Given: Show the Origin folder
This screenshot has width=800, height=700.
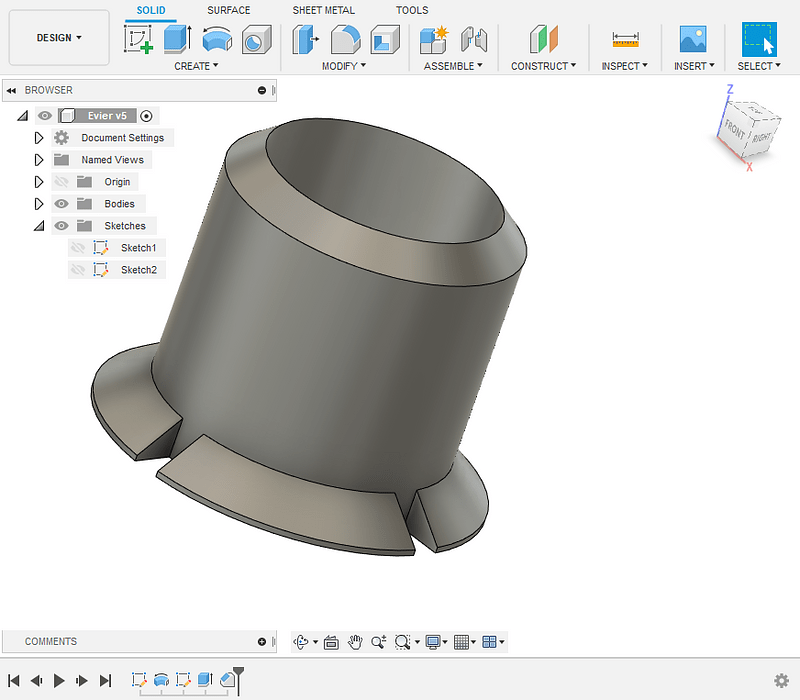Looking at the screenshot, I should (x=61, y=182).
